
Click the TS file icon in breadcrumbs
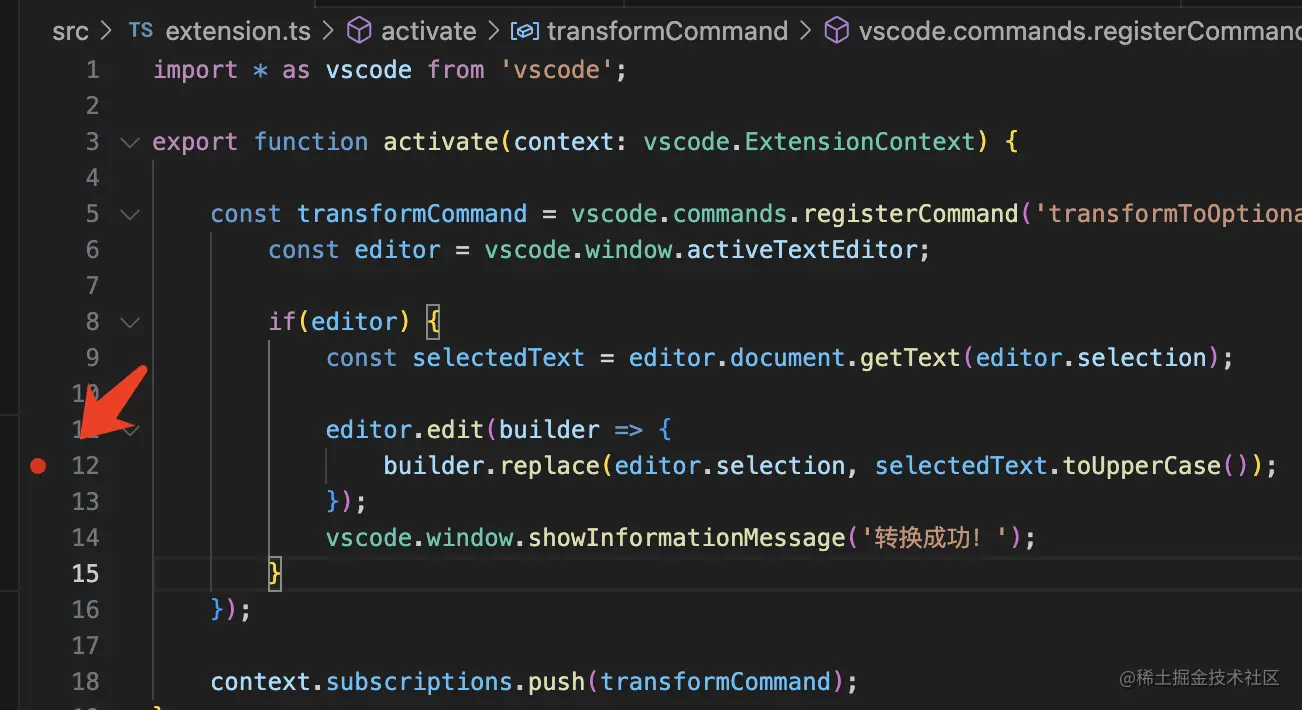click(141, 31)
